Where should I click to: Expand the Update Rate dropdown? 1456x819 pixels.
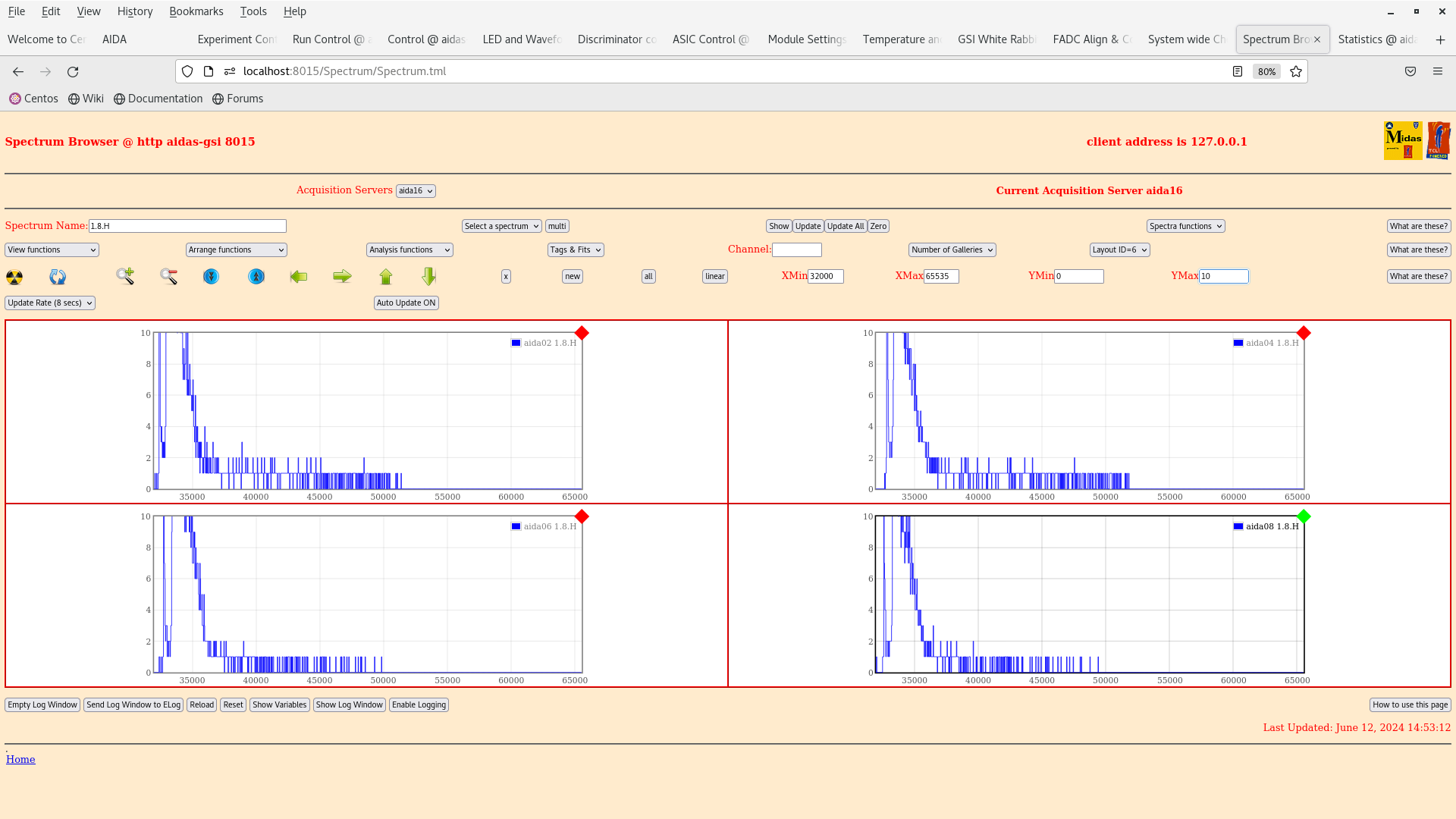click(50, 303)
